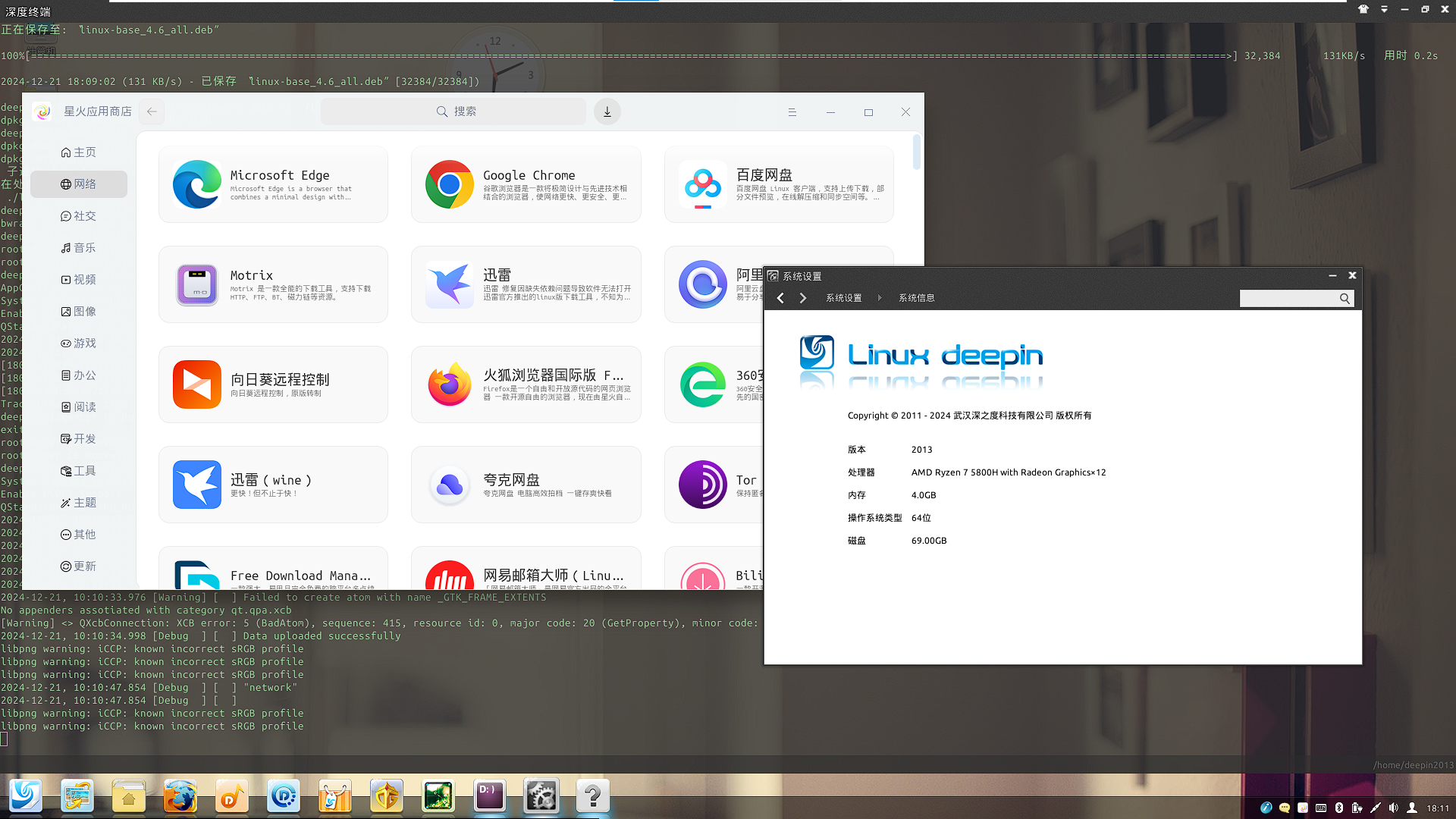
Task: Go back in System Settings window
Action: (780, 298)
